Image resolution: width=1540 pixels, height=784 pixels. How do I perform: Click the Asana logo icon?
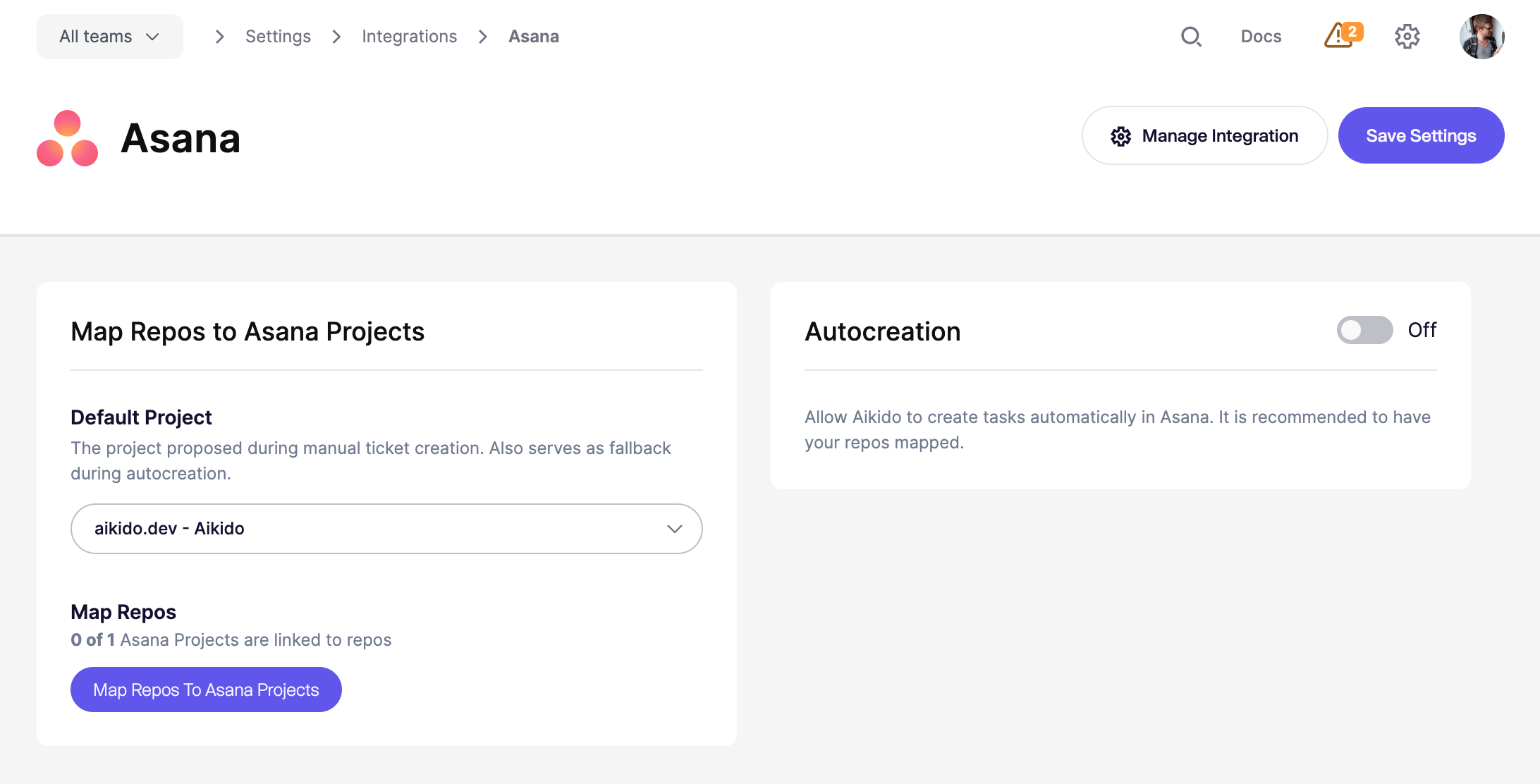68,138
